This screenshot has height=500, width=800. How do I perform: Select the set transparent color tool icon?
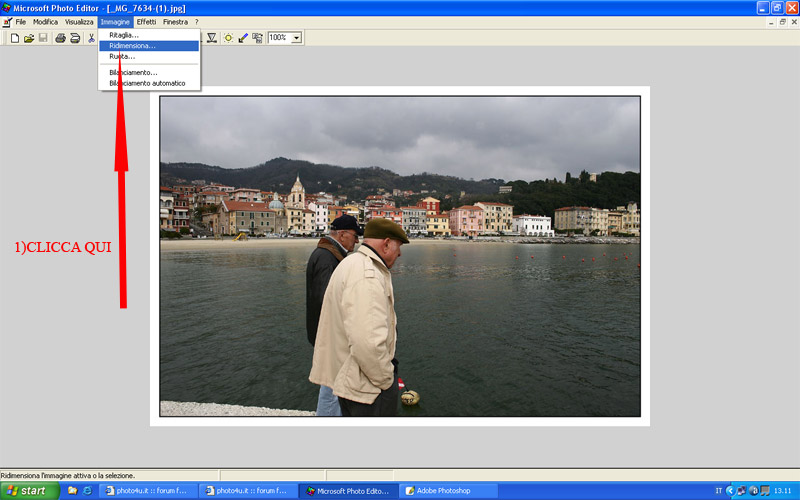pyautogui.click(x=242, y=38)
